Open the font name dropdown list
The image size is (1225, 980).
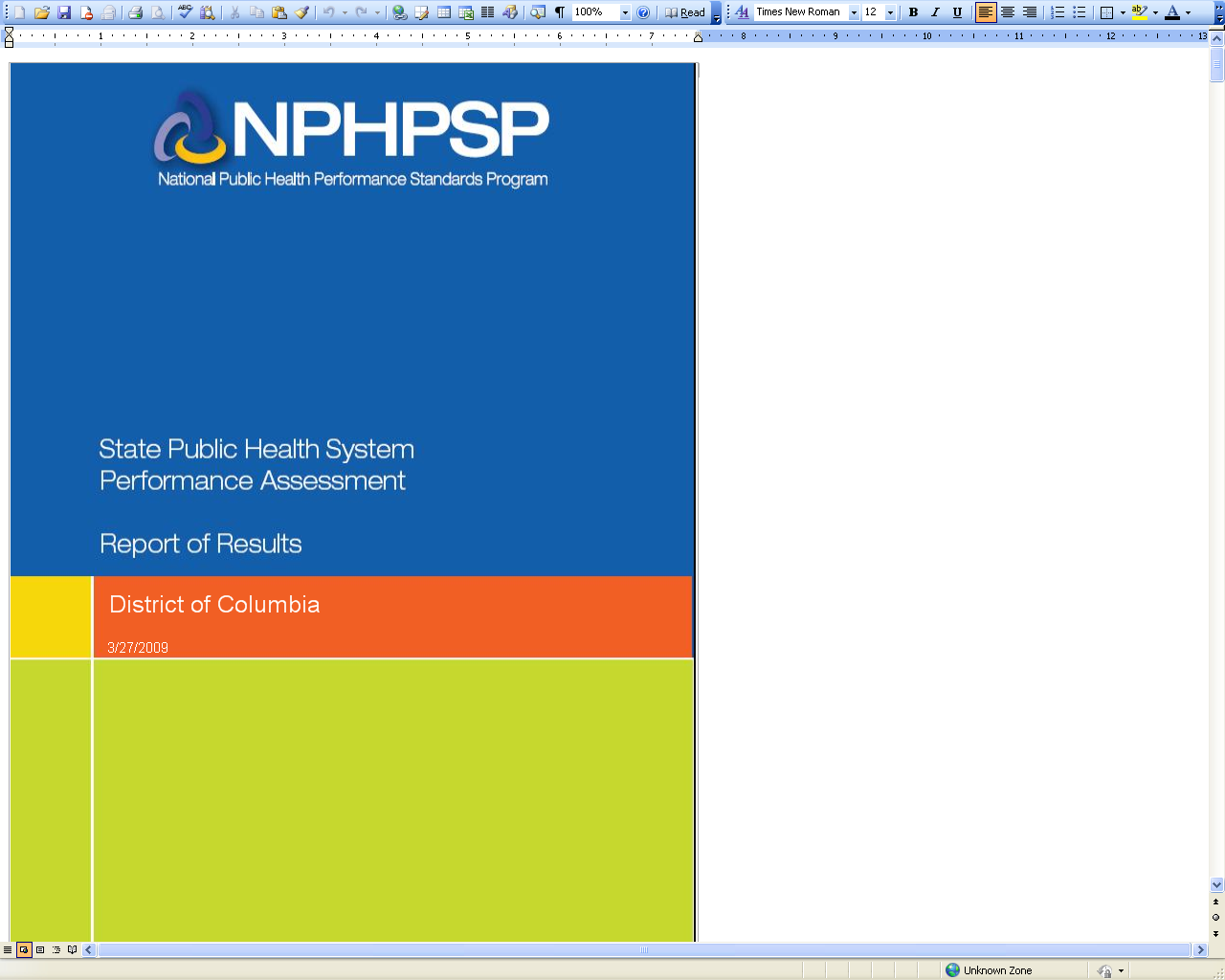(854, 12)
